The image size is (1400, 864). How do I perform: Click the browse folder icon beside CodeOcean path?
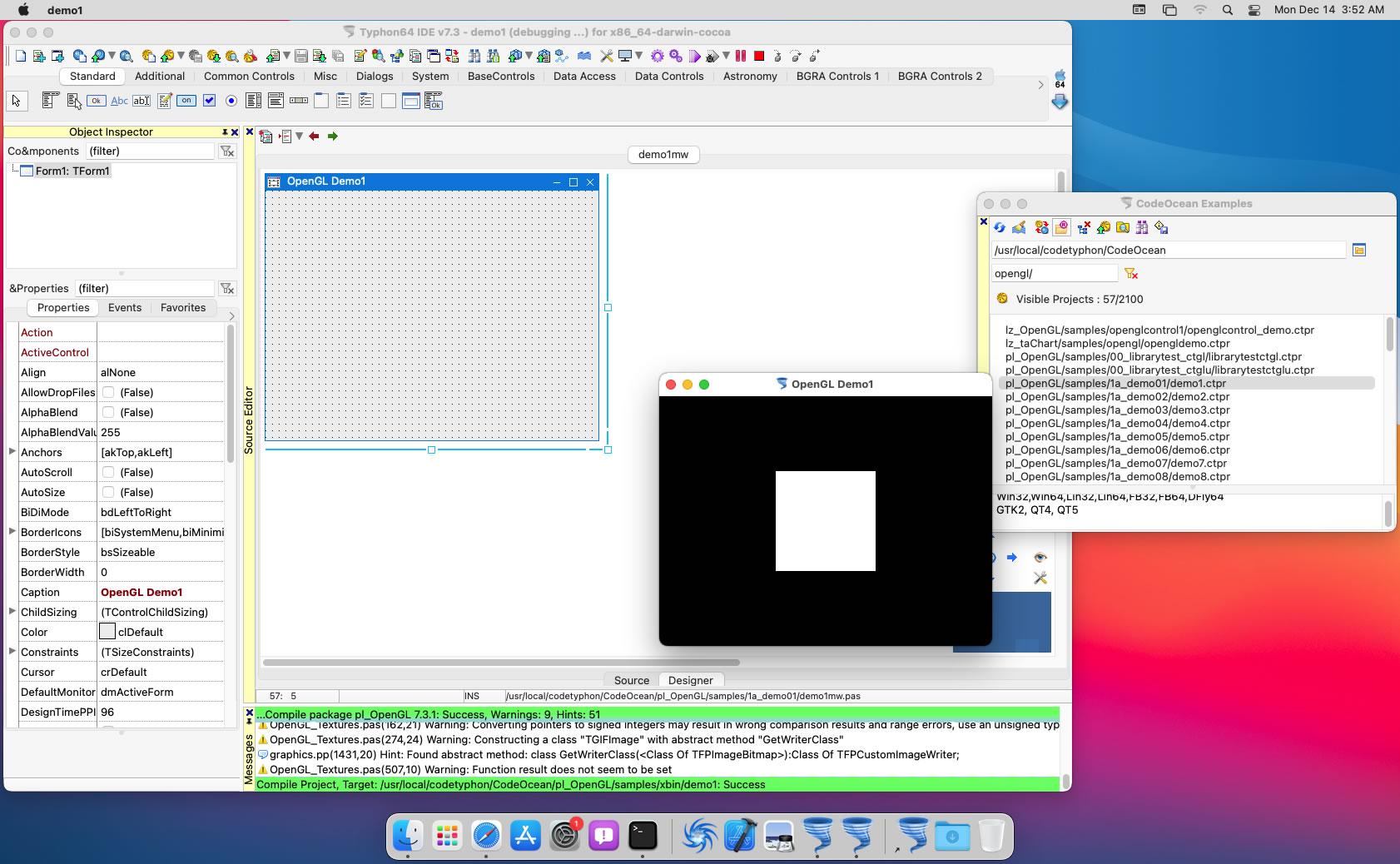click(1359, 250)
